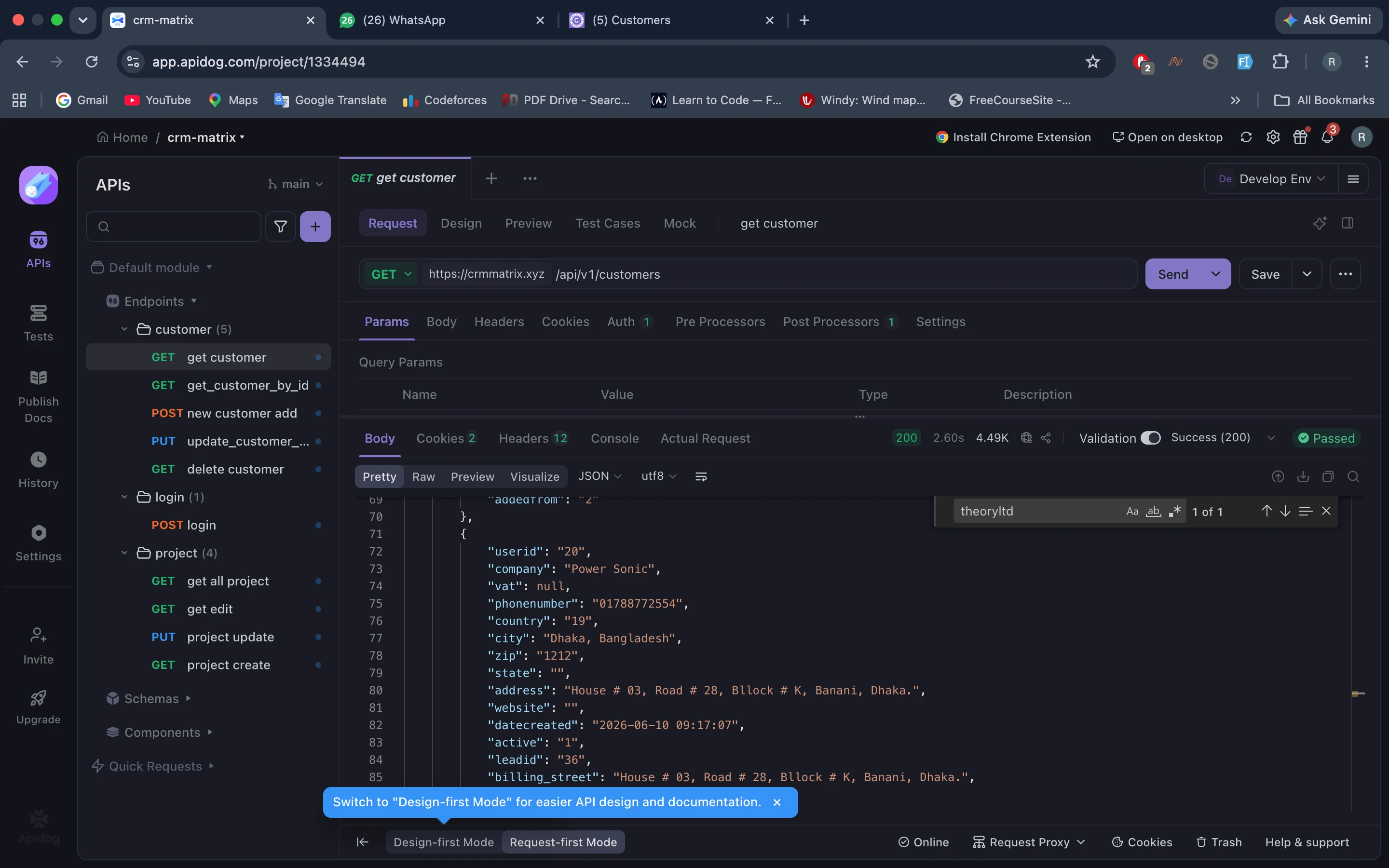Toggle regex option in find bar

pos(1174,511)
